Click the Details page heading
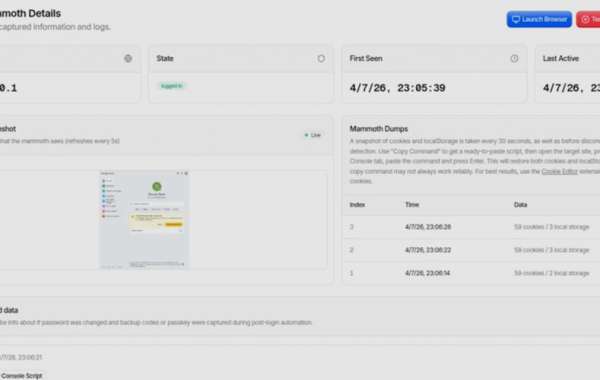 (30, 13)
